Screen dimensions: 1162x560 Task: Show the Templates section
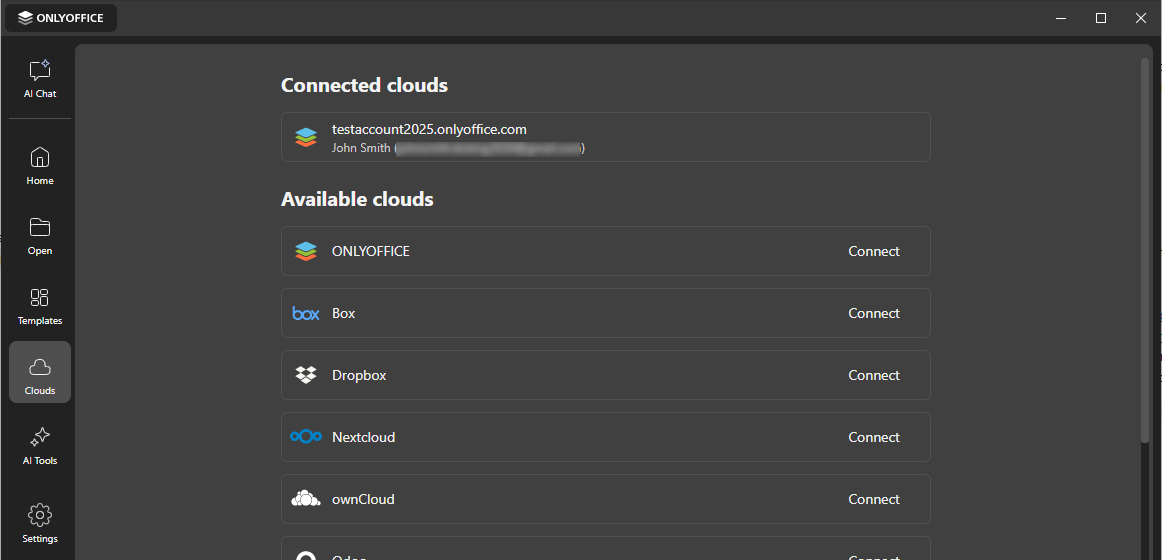click(x=40, y=307)
